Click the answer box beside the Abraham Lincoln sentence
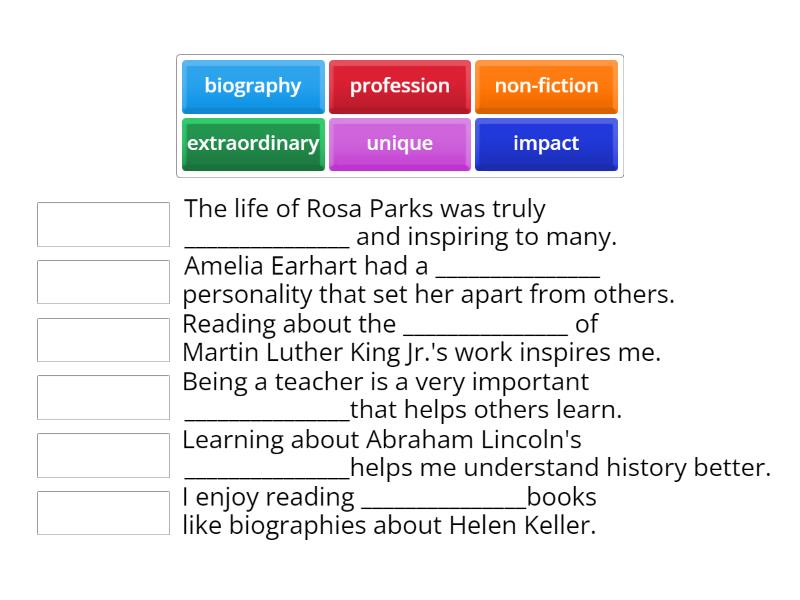800x600 pixels. tap(103, 454)
